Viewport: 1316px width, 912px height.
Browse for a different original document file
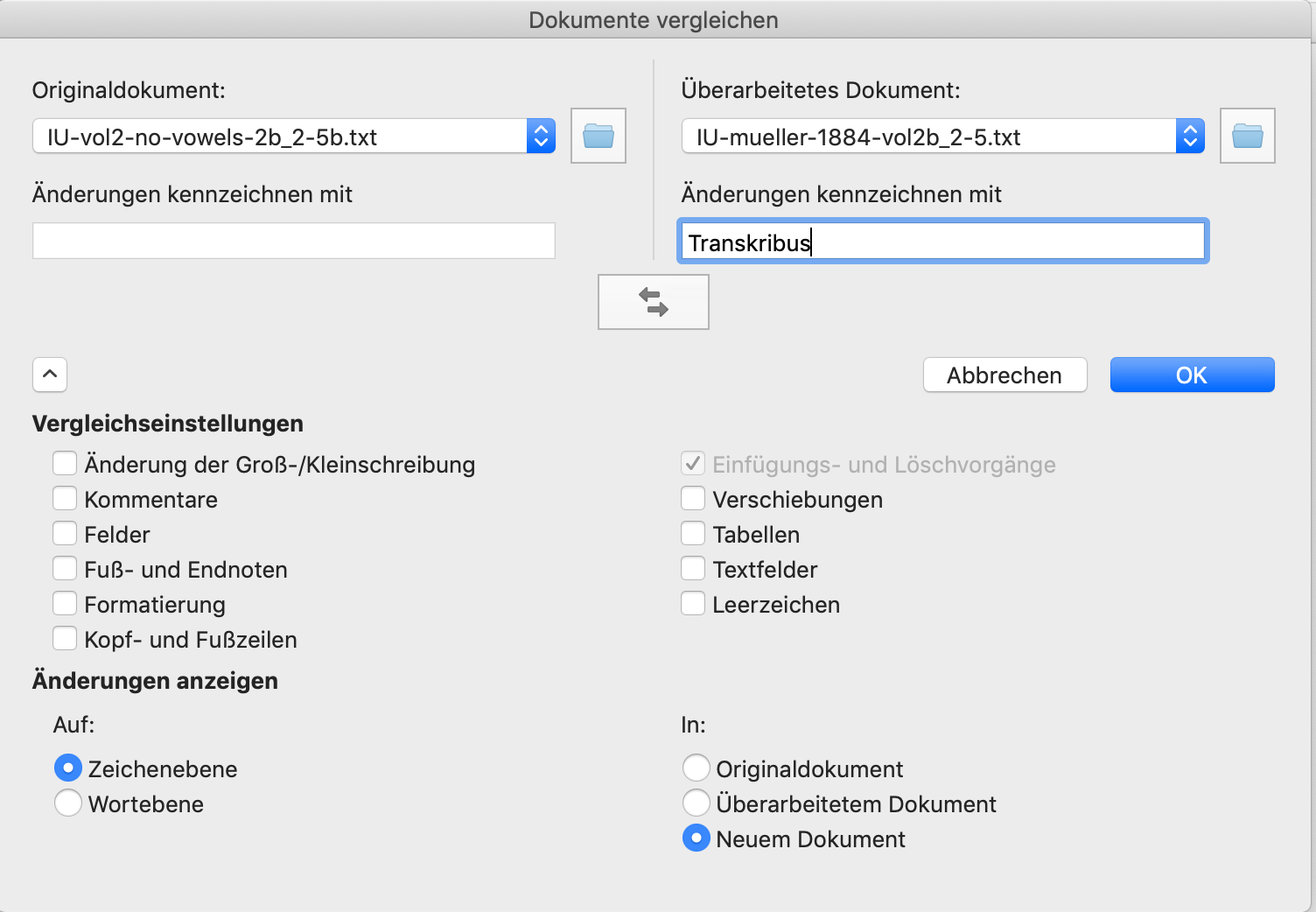click(598, 136)
